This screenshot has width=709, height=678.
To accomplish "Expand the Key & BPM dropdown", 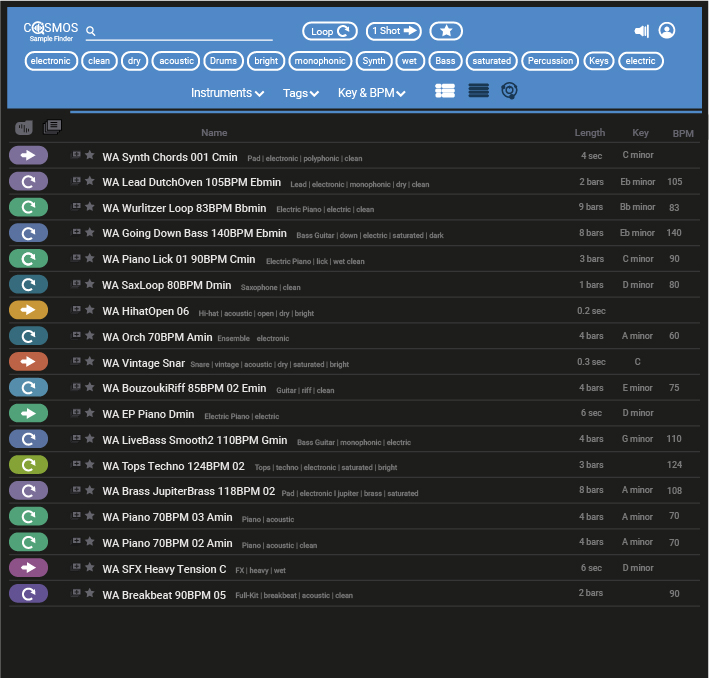I will (372, 93).
